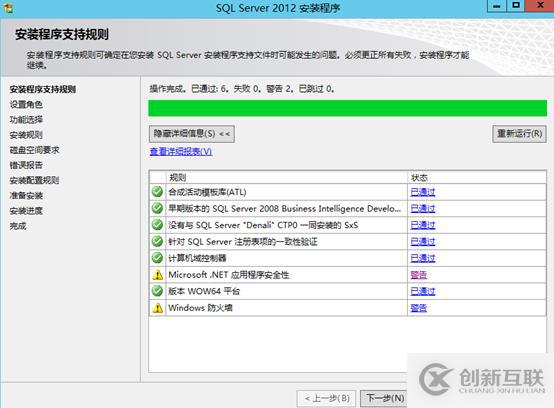The image size is (554, 408).
Task: Close the SQL Server 2012 setup window
Action: pyautogui.click(x=540, y=6)
